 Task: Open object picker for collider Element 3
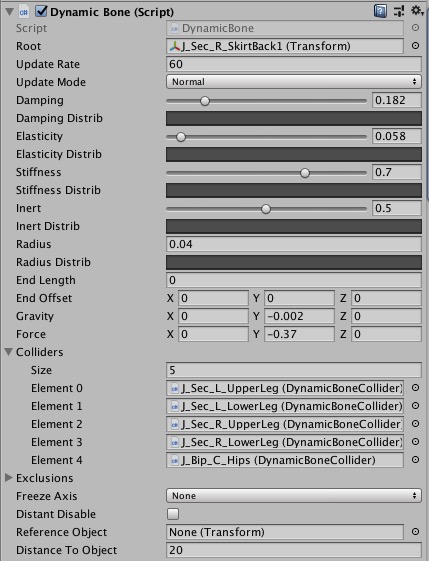pos(415,442)
